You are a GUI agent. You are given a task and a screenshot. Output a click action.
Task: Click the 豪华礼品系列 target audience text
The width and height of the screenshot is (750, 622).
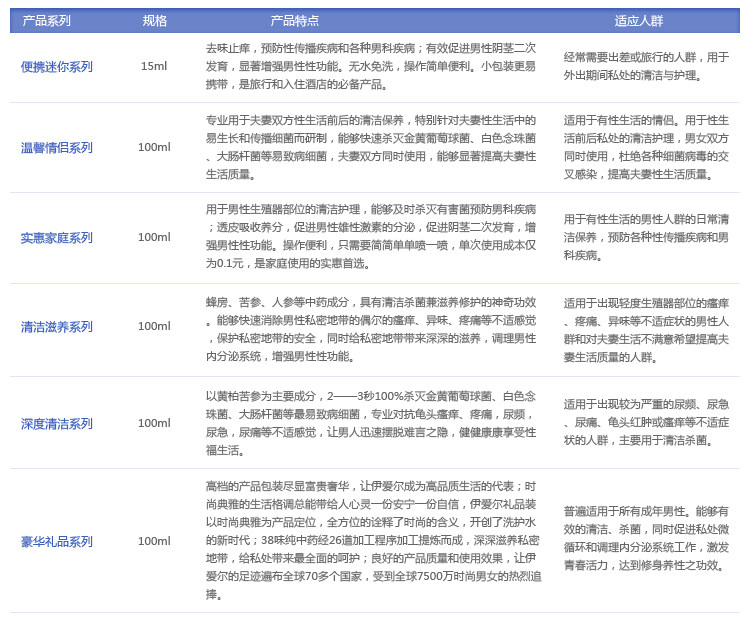(646, 537)
